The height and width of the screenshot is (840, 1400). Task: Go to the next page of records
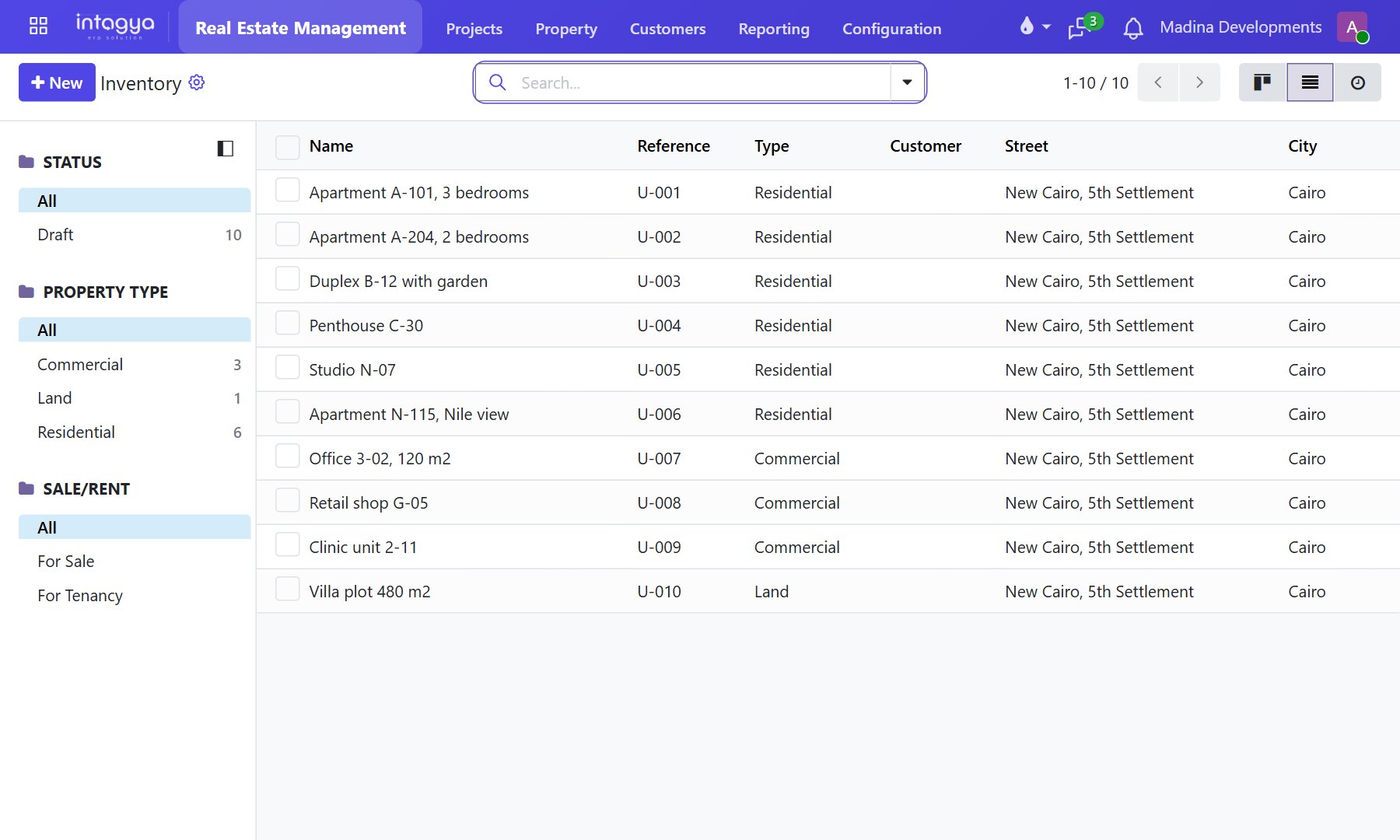1199,82
